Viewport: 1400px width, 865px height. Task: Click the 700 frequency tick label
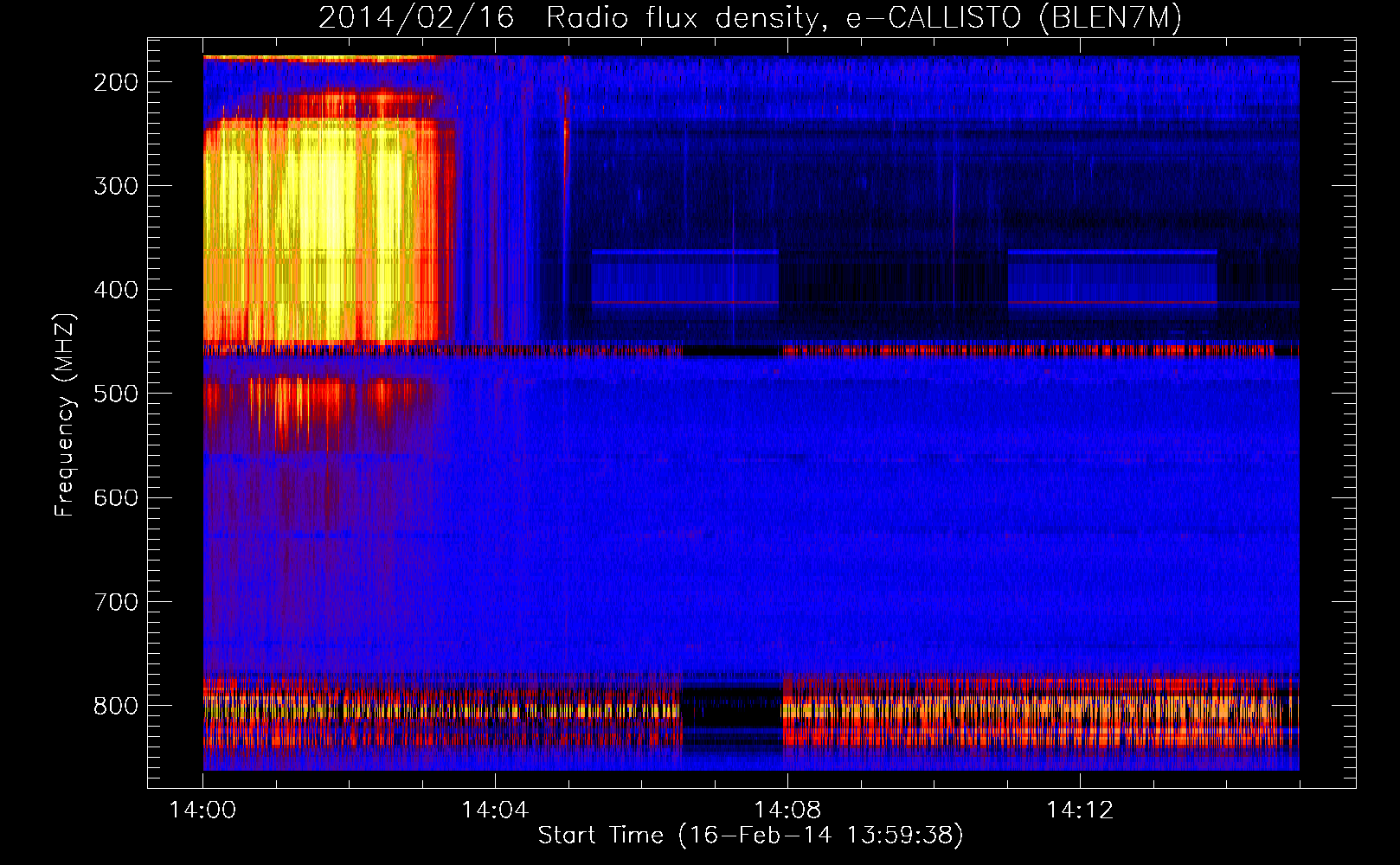(x=116, y=601)
